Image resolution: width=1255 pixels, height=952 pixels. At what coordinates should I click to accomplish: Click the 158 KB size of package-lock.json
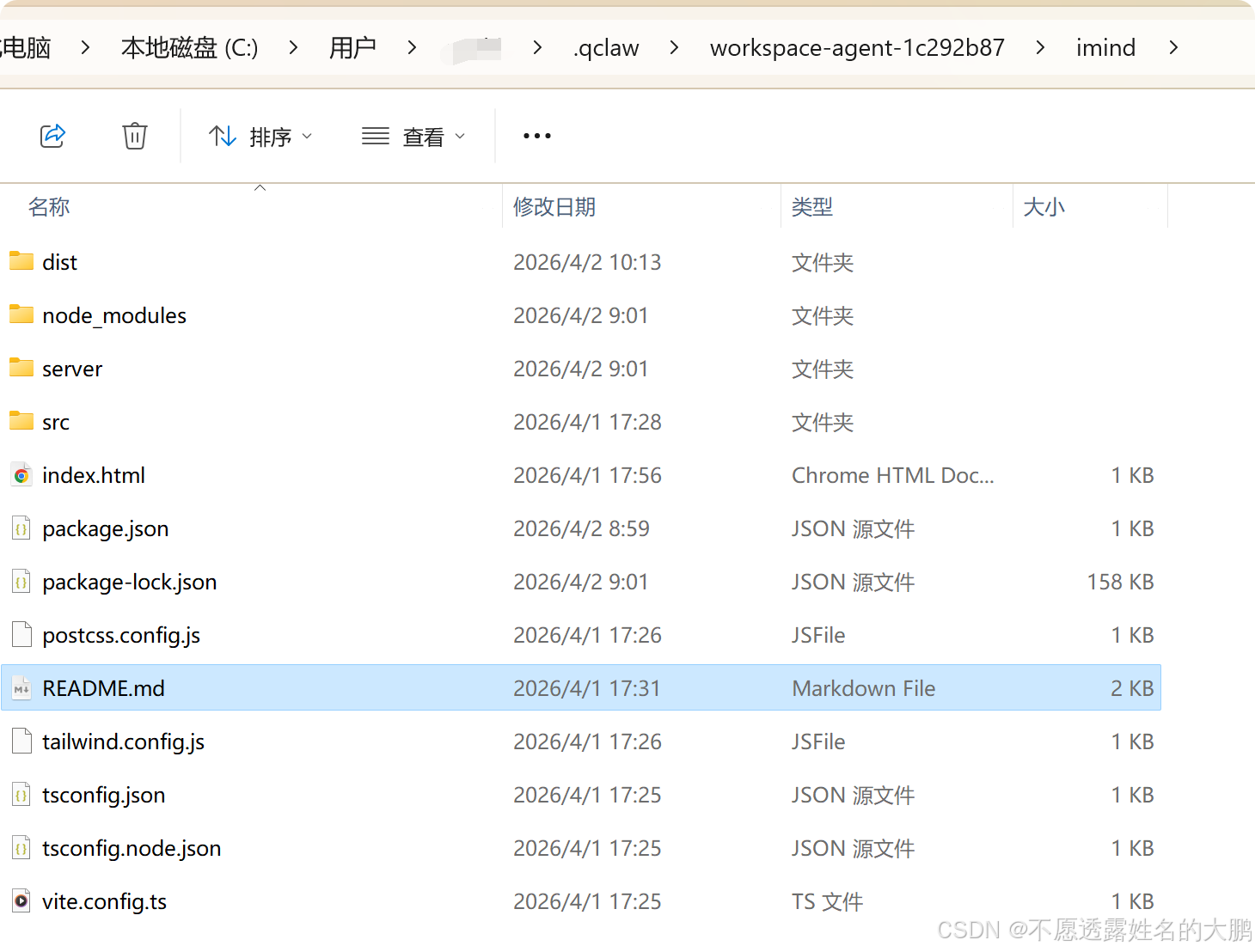point(1120,582)
